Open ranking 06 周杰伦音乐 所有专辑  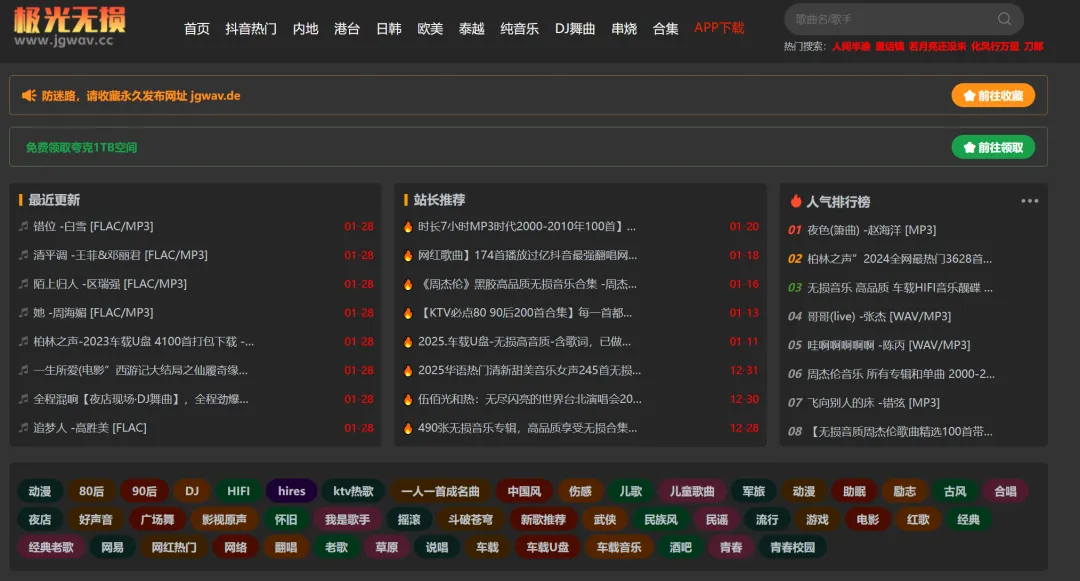pyautogui.click(x=901, y=374)
